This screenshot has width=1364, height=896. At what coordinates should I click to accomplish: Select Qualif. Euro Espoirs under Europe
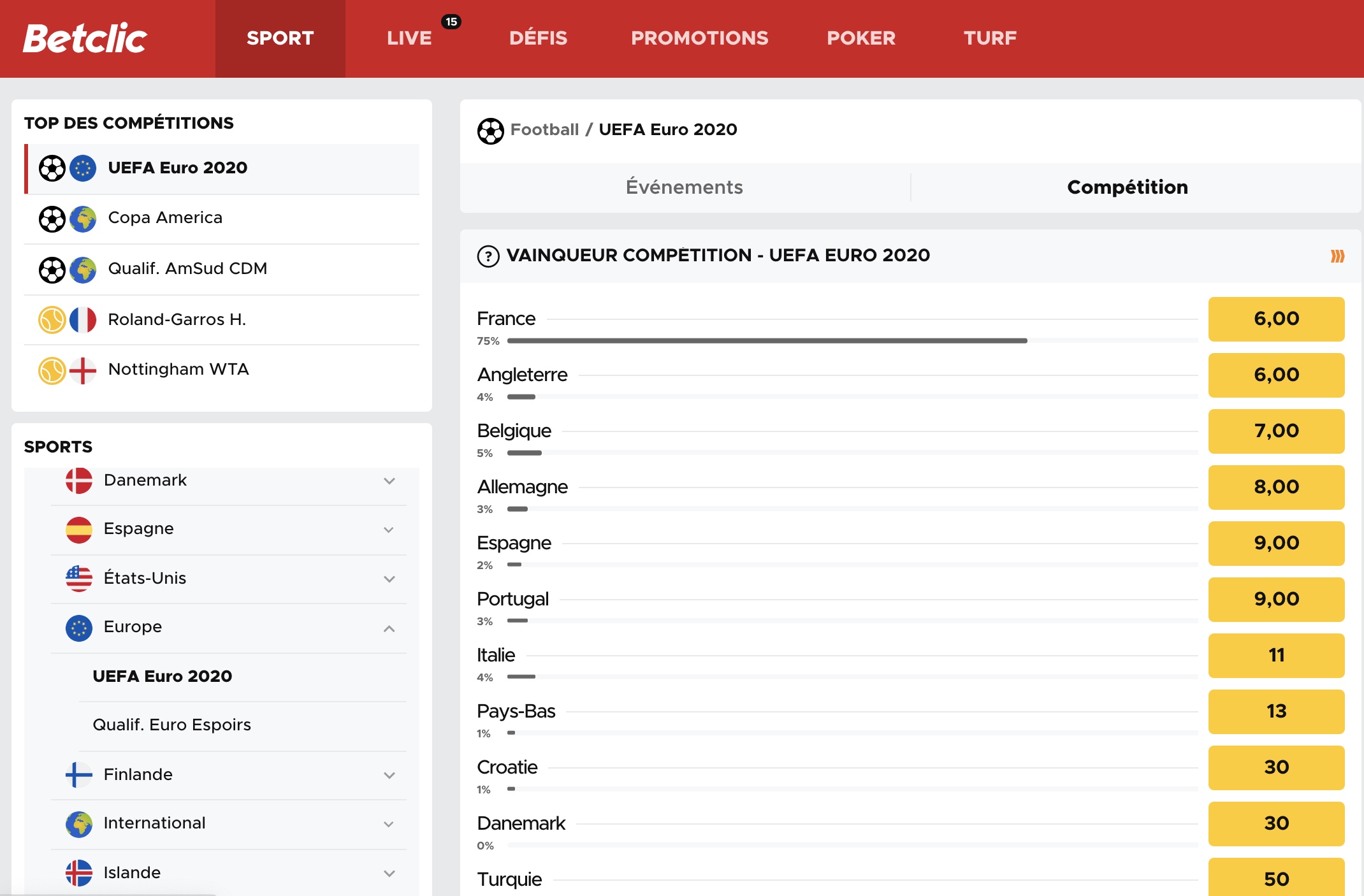[x=172, y=725]
